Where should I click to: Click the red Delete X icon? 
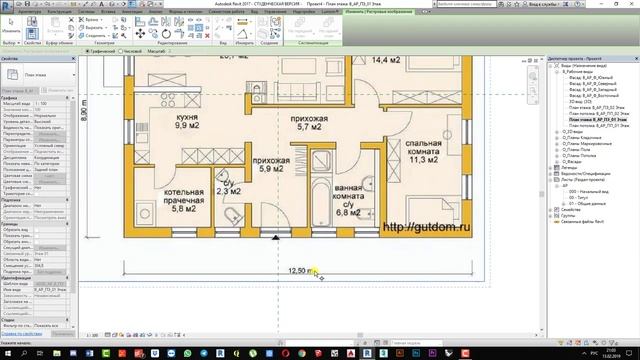coord(207,36)
